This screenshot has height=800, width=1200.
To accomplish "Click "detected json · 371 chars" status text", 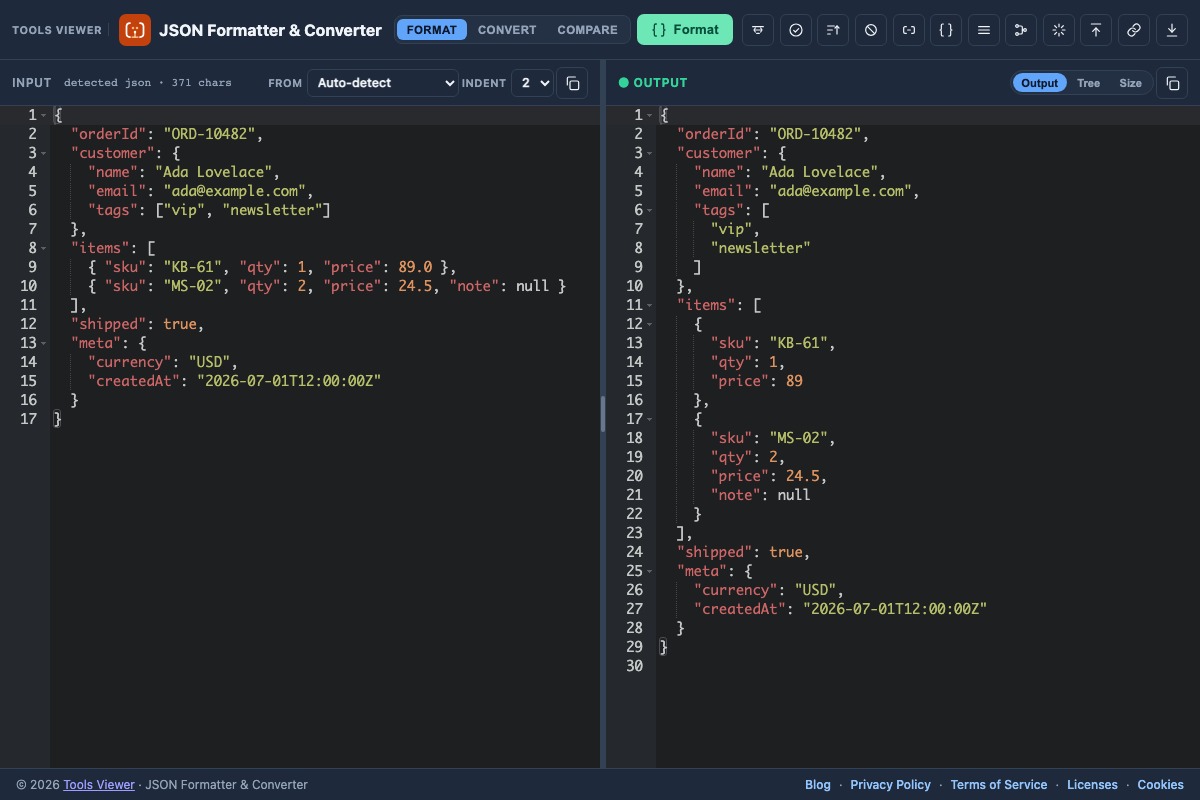I will tap(147, 83).
